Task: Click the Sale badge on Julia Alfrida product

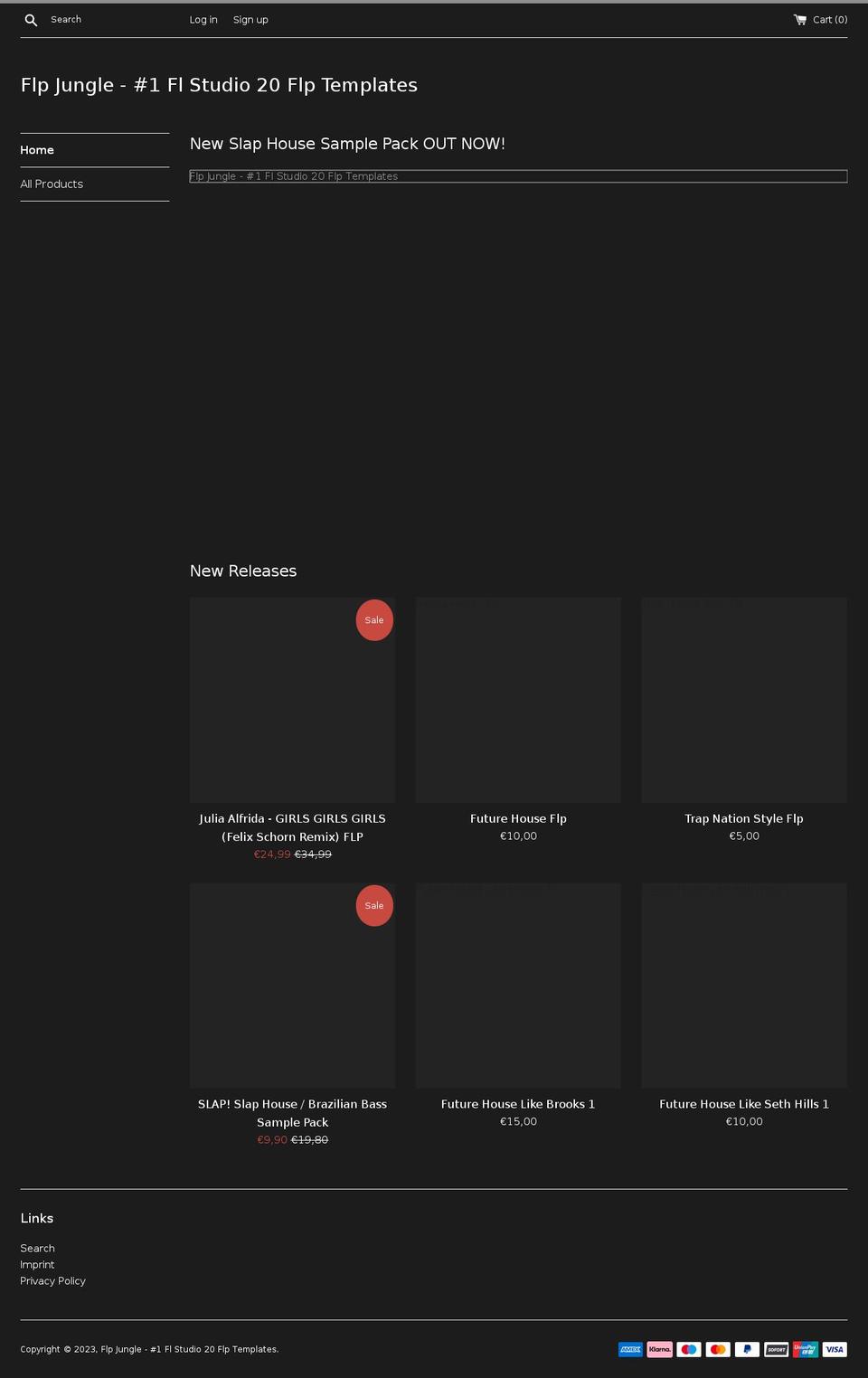Action: click(x=374, y=620)
